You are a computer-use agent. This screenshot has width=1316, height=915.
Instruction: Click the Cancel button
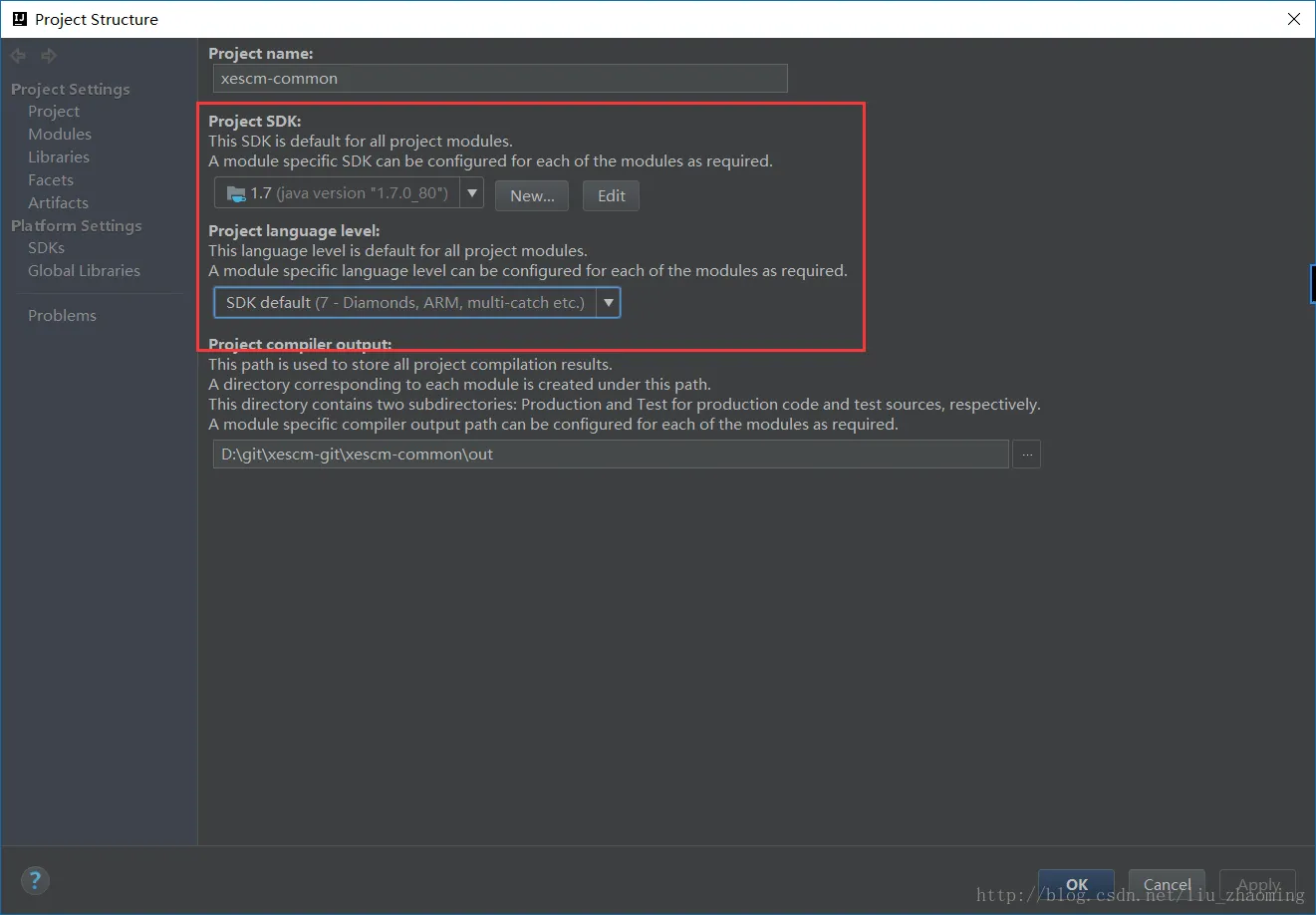click(1168, 884)
